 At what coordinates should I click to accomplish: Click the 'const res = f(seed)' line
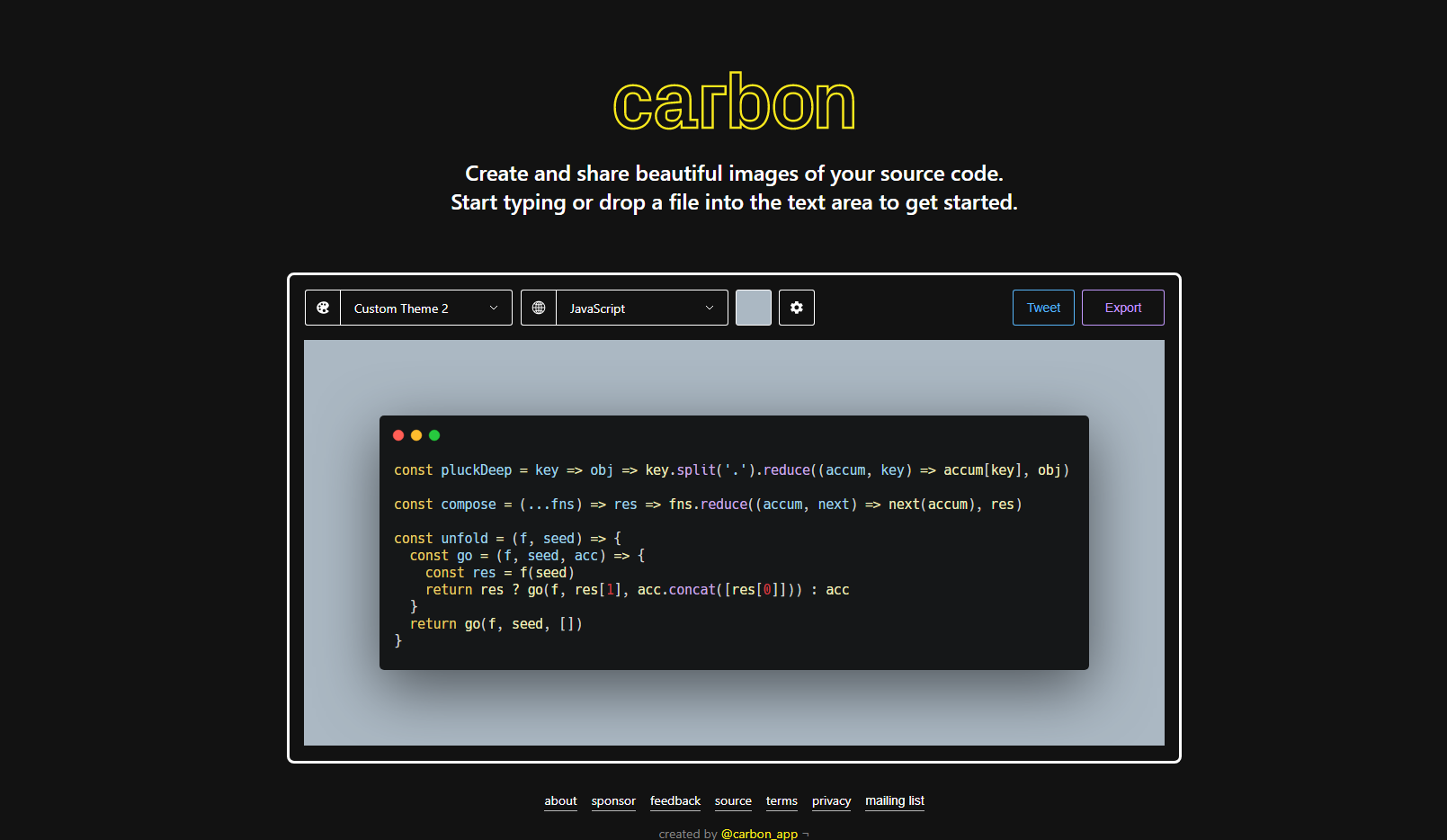point(500,573)
